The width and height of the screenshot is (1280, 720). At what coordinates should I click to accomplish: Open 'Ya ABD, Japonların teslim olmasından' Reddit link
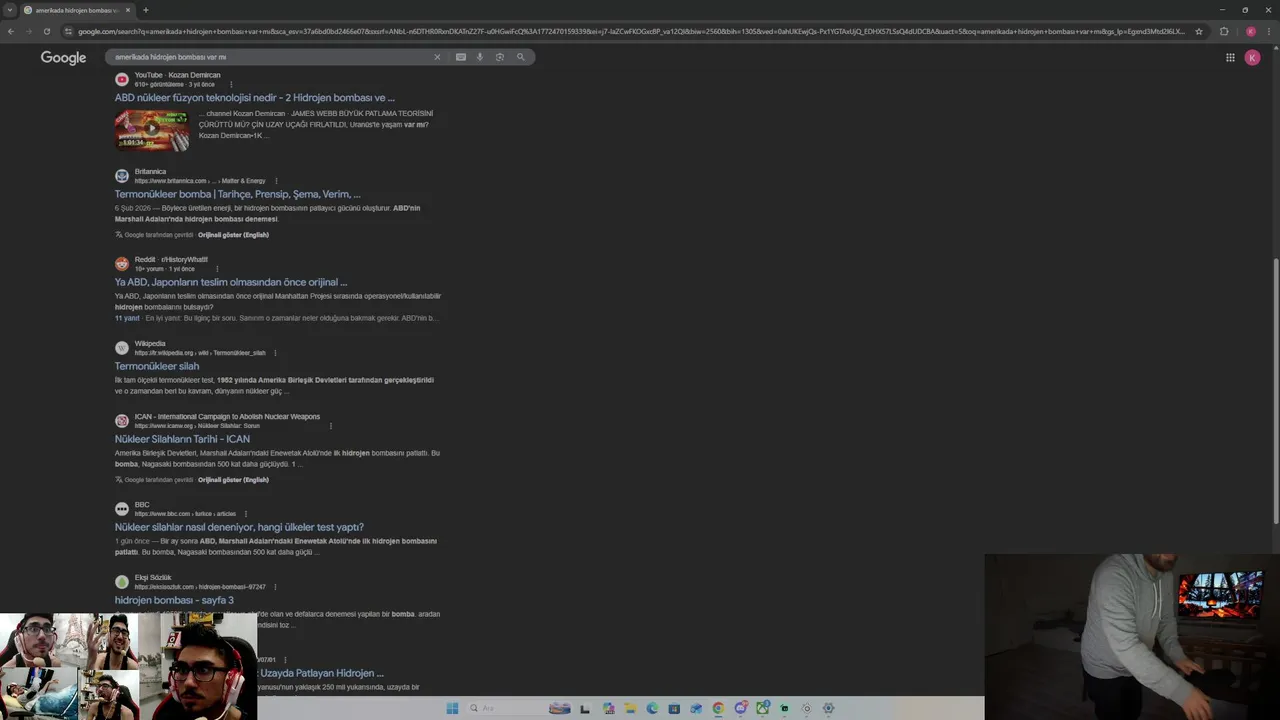coord(231,282)
